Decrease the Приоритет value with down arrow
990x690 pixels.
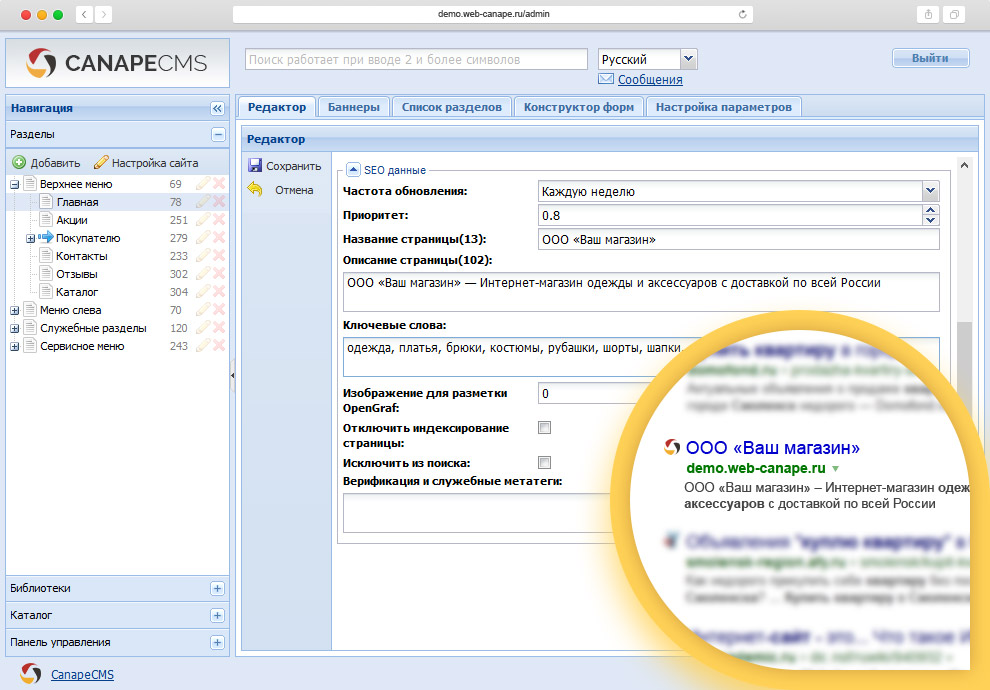pos(930,220)
